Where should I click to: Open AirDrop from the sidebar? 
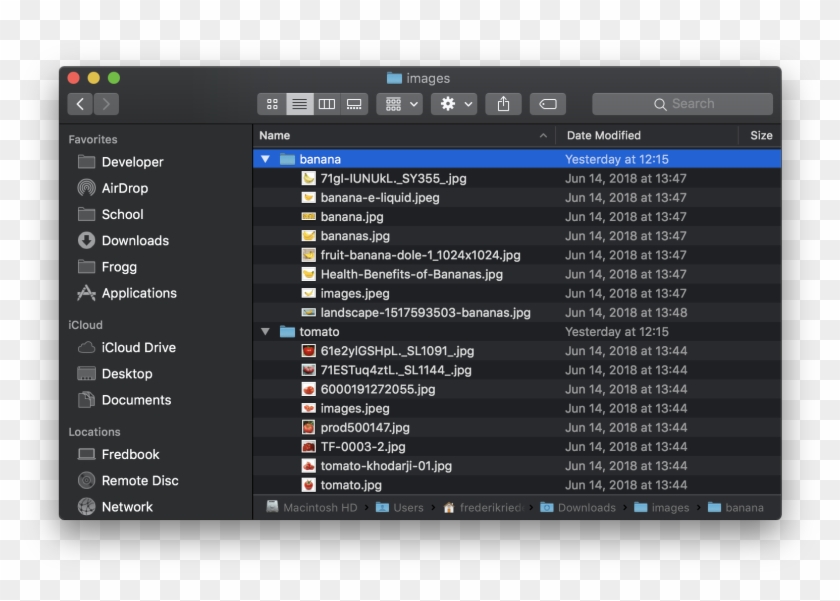click(x=124, y=188)
